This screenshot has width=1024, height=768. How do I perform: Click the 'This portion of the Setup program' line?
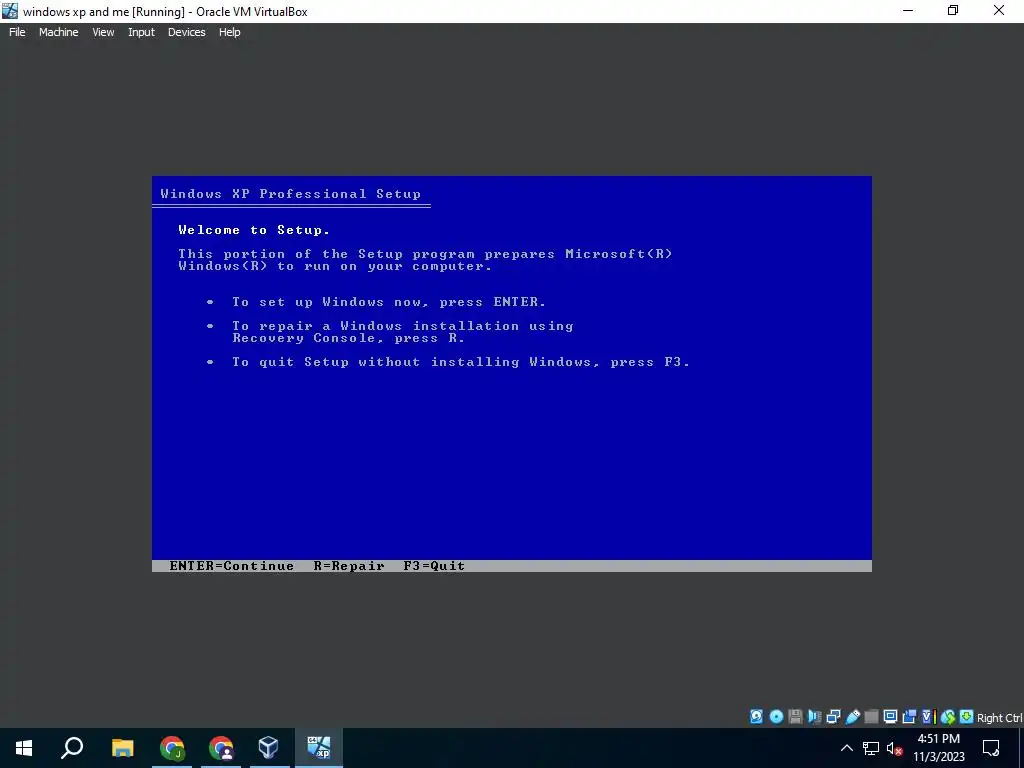pos(425,253)
